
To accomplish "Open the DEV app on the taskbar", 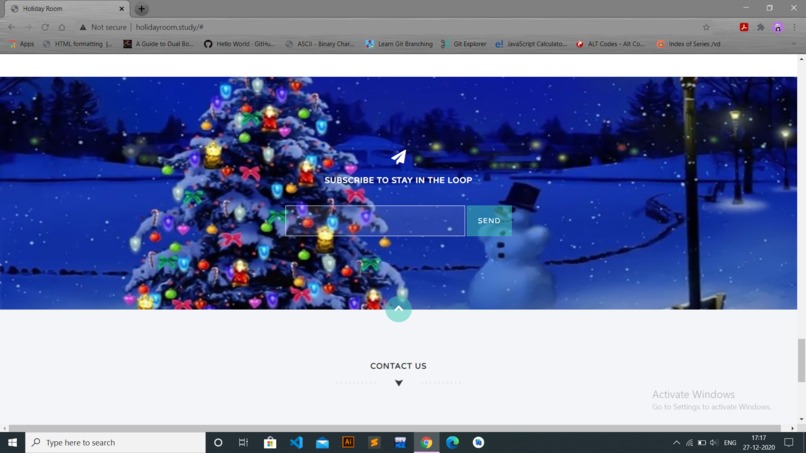I will [400, 442].
